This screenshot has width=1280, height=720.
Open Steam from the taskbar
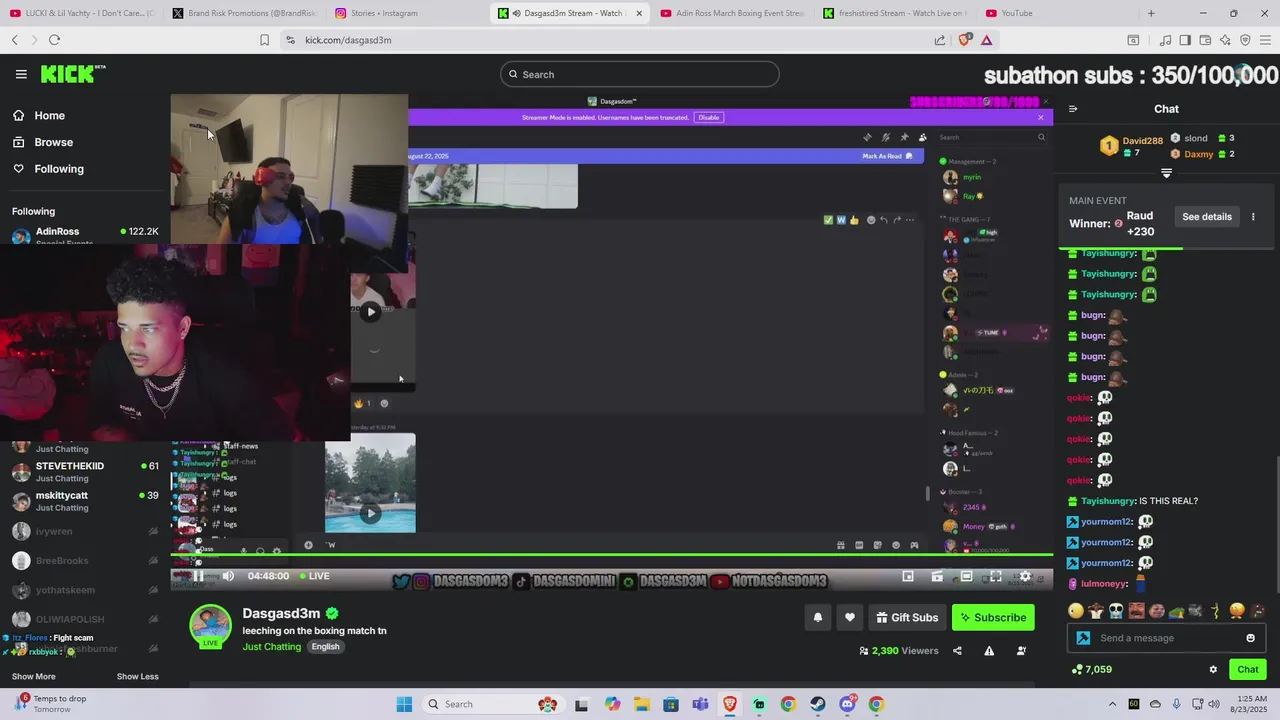(818, 704)
